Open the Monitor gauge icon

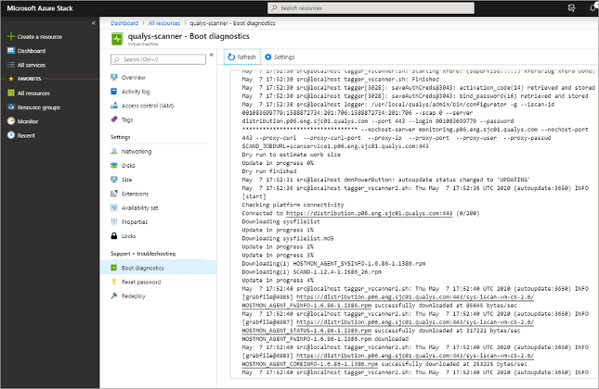(11, 121)
